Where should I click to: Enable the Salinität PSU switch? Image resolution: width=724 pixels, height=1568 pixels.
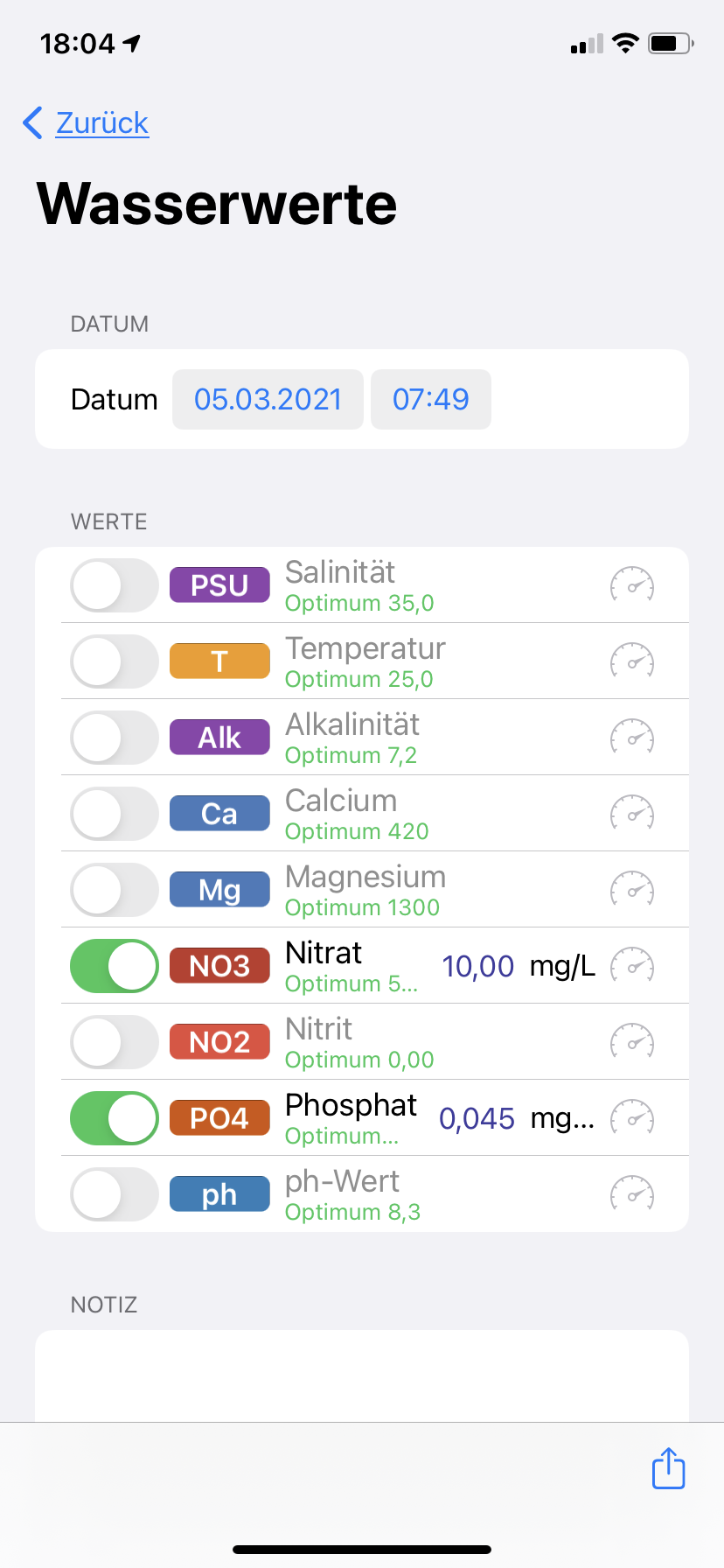[x=114, y=585]
